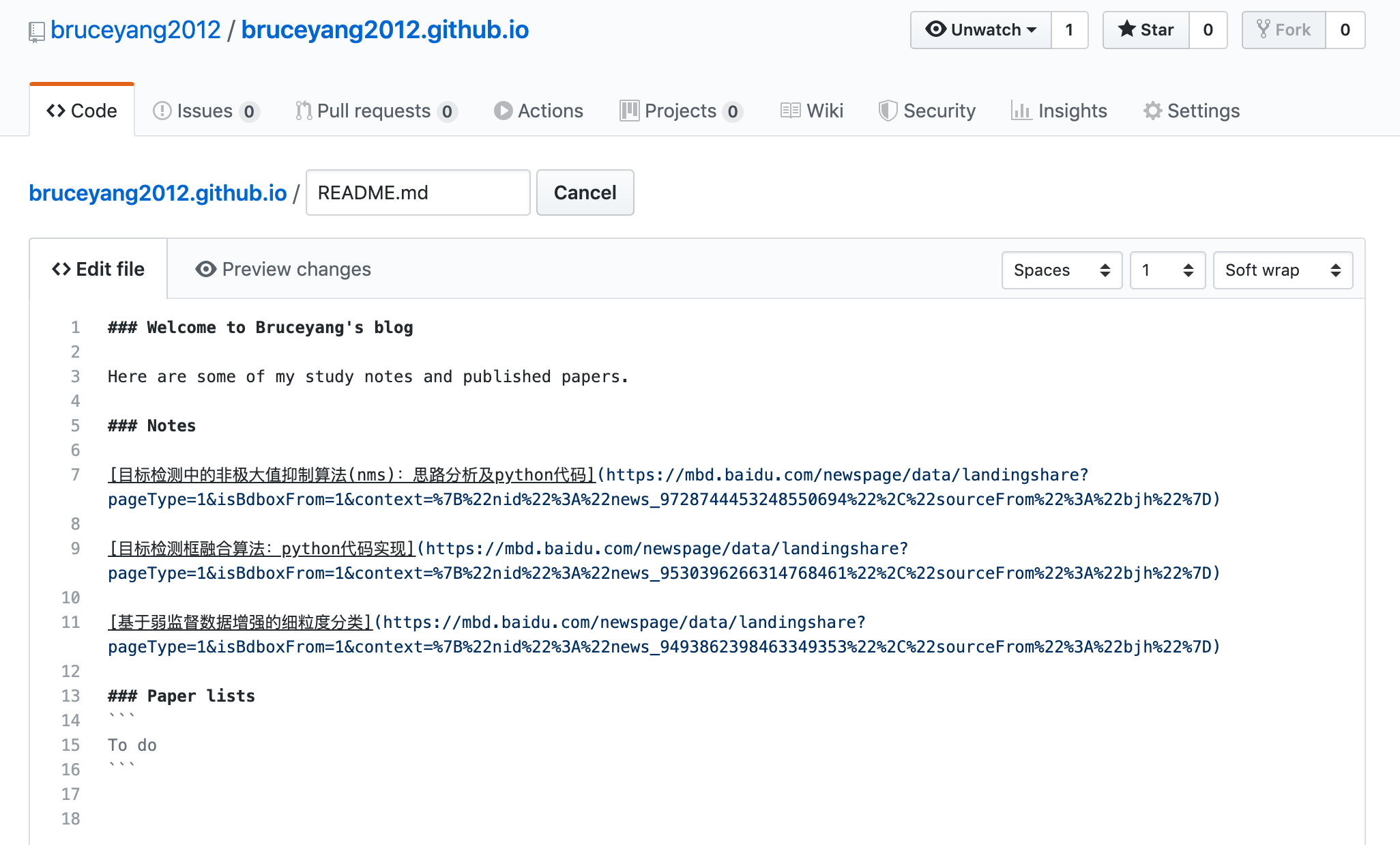Click the 'Here are some of my study notes' line

(x=368, y=377)
